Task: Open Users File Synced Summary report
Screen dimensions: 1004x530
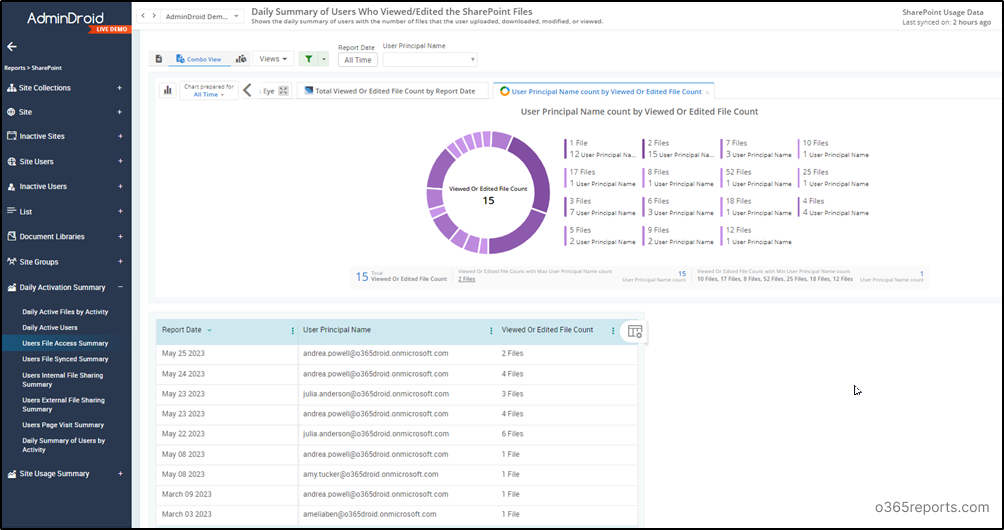Action: click(x=65, y=359)
